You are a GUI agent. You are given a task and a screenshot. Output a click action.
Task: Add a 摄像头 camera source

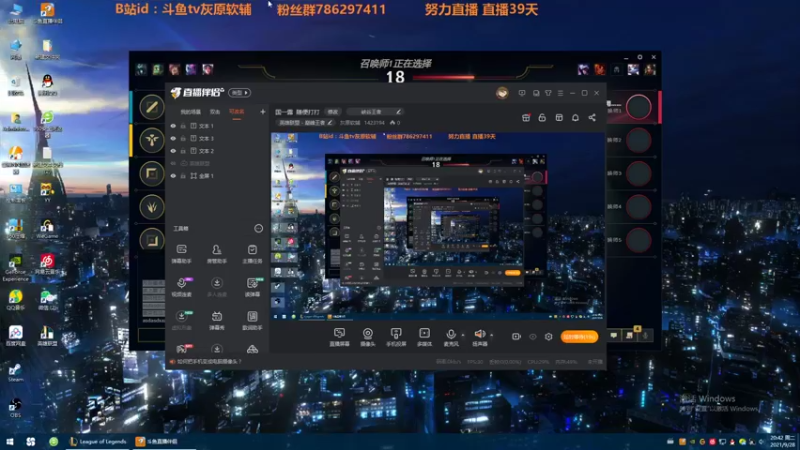pyautogui.click(x=367, y=337)
